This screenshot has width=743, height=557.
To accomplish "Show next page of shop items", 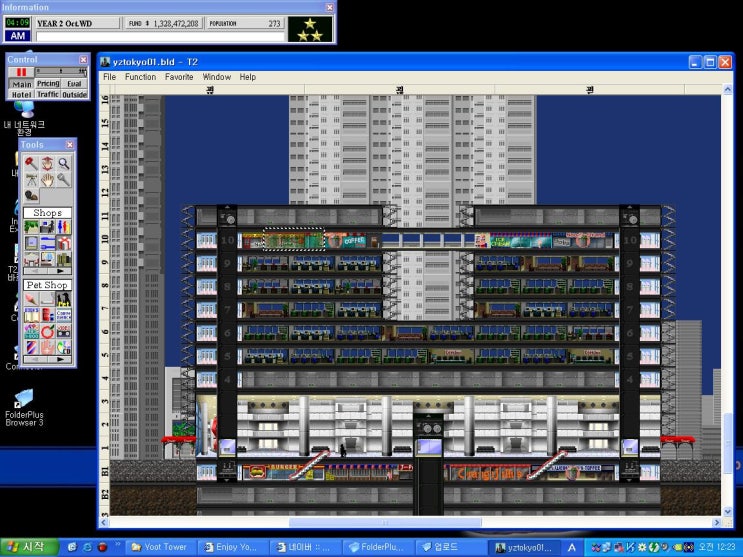I will 60,359.
